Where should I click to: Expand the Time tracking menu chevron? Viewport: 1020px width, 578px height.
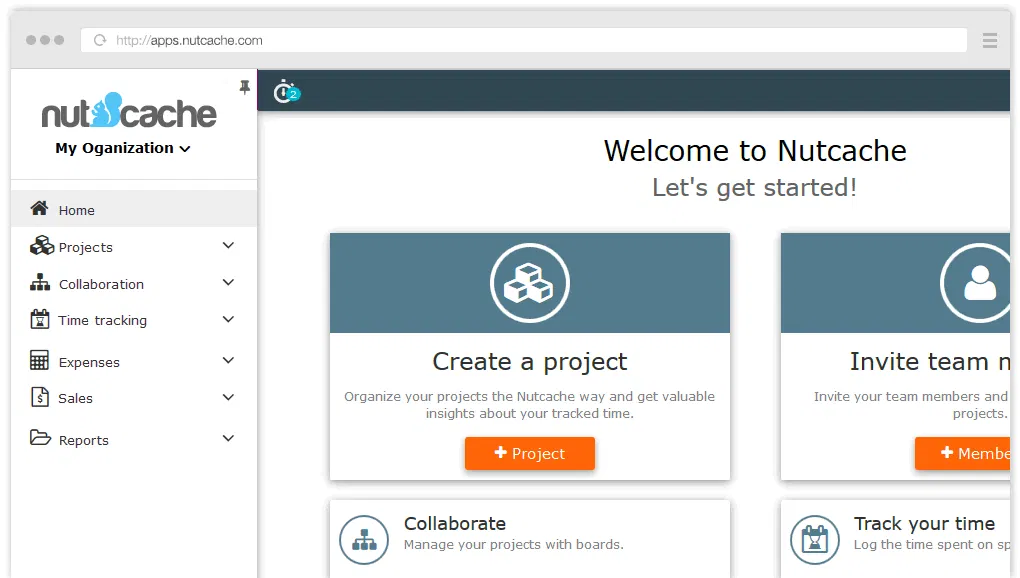[228, 319]
